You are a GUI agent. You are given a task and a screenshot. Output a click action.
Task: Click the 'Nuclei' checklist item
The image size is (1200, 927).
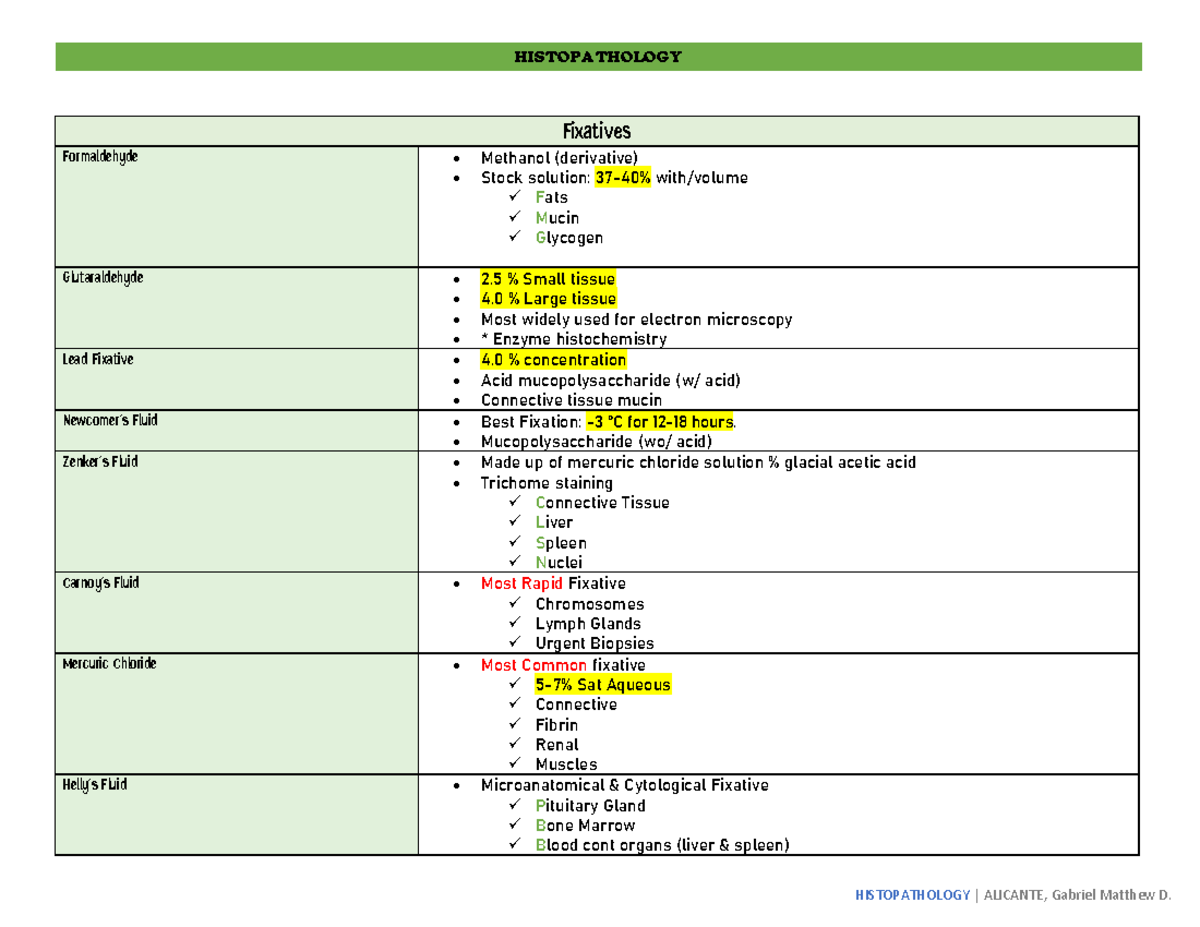[x=559, y=563]
